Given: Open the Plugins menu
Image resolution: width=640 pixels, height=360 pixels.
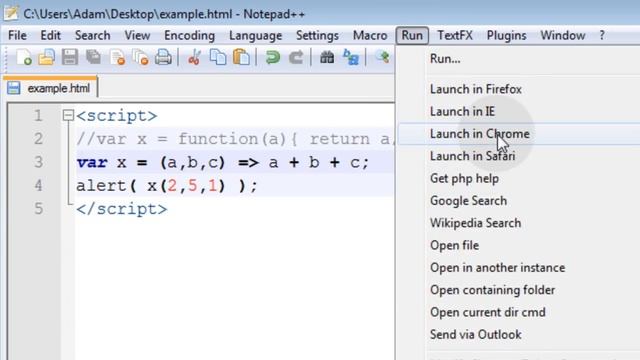Looking at the screenshot, I should click(506, 36).
